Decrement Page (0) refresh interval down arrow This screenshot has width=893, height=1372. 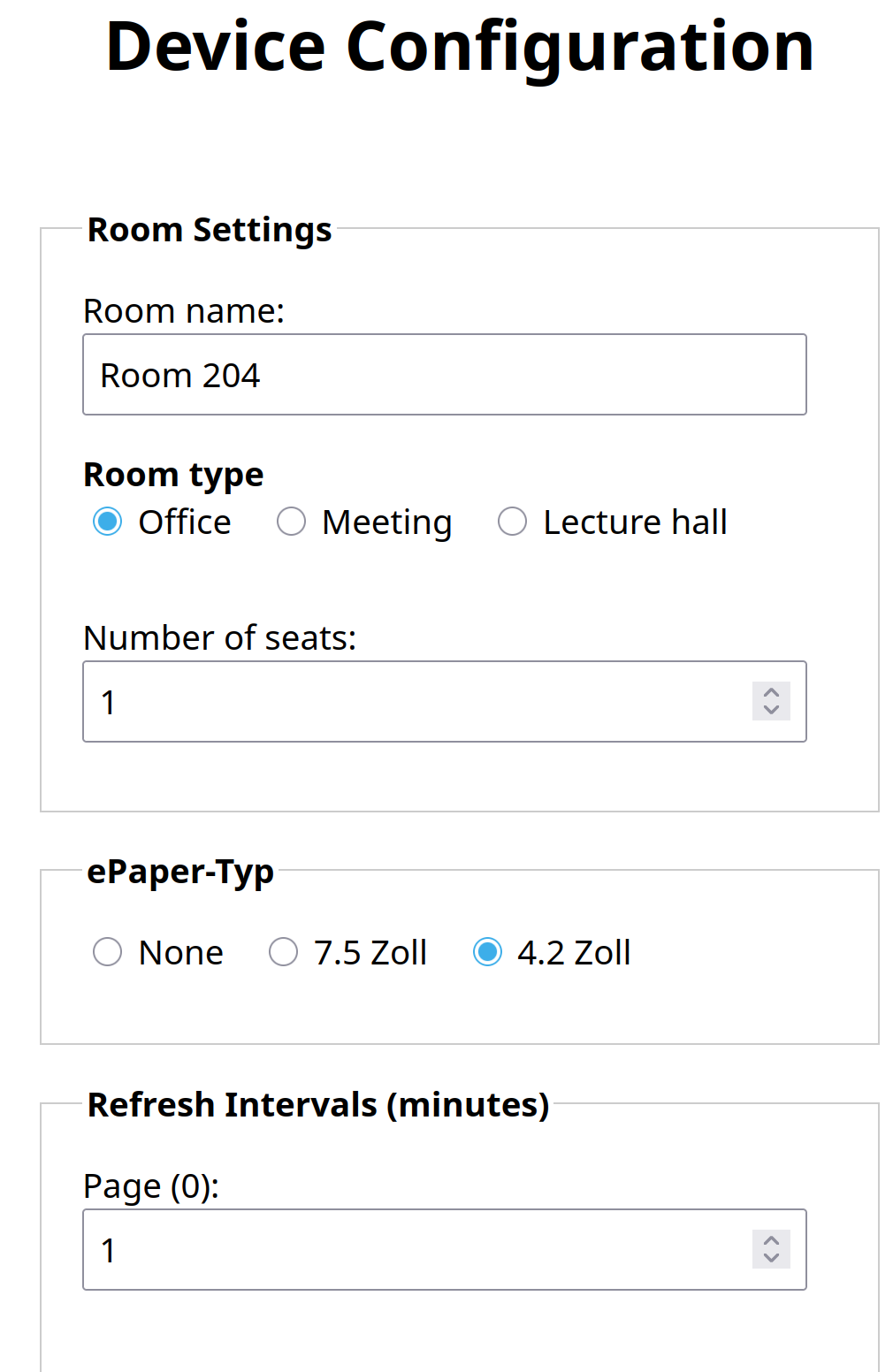(x=771, y=1258)
